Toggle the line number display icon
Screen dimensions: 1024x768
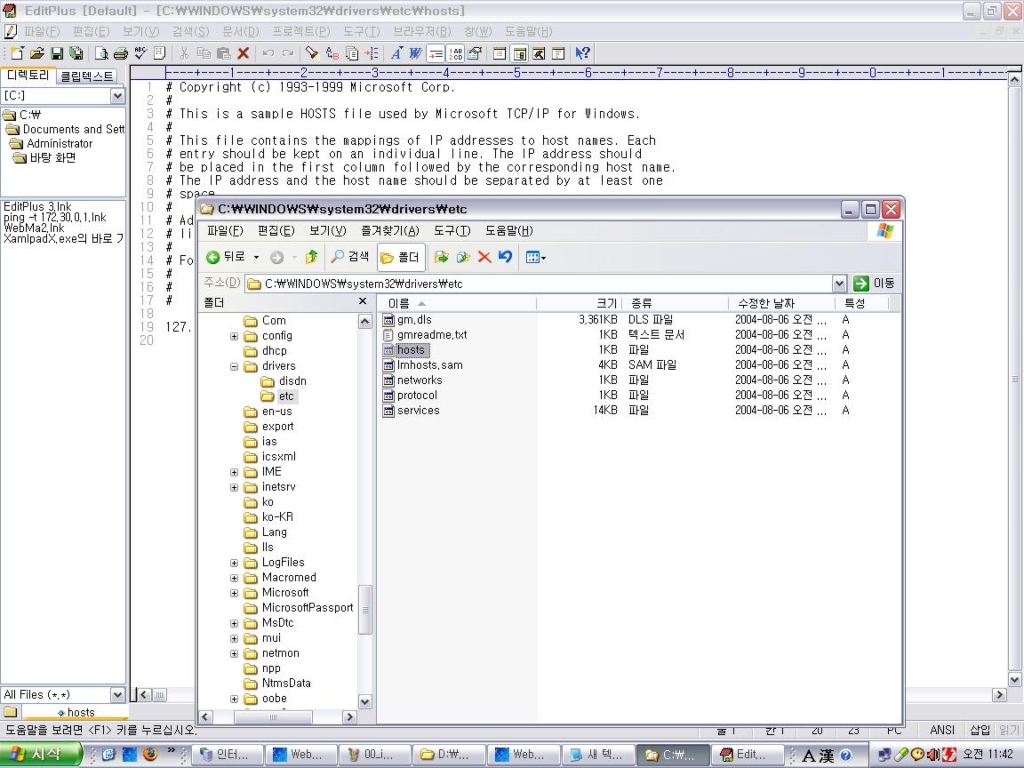tap(456, 54)
